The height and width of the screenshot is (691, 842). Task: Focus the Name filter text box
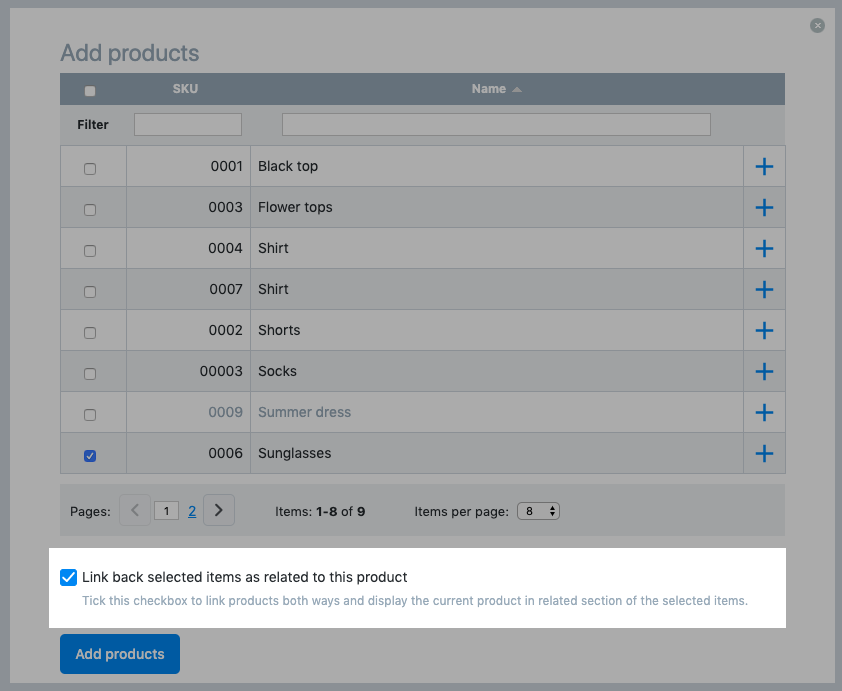pos(496,125)
